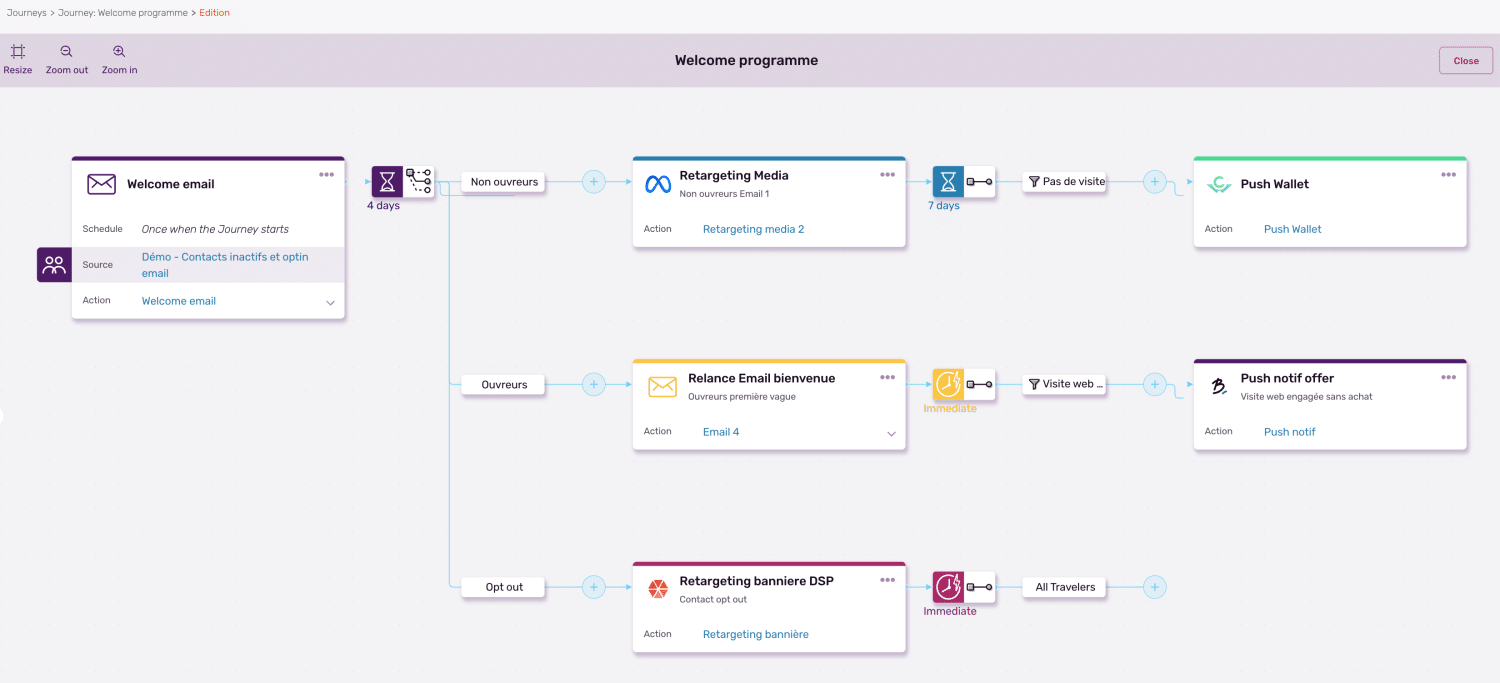Toggle the switch beside the yellow Immediate timer
Image resolution: width=1500 pixels, height=683 pixels.
pyautogui.click(x=978, y=384)
